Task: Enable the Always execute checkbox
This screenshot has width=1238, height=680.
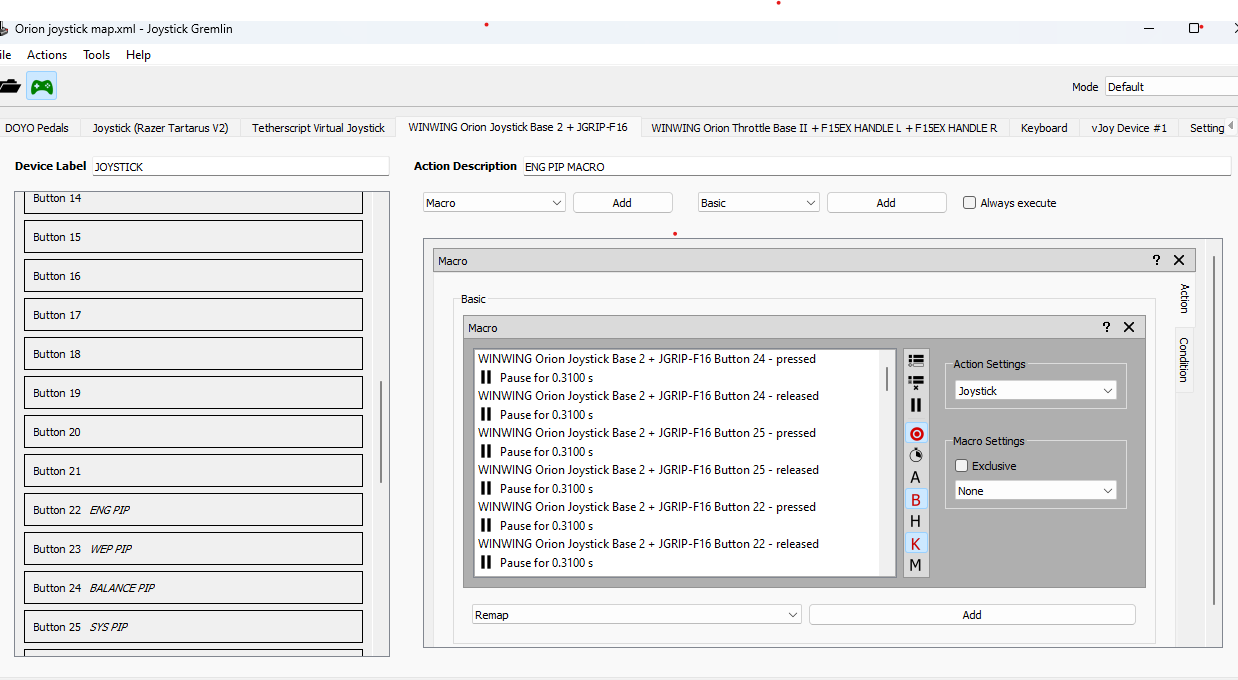Action: [969, 203]
